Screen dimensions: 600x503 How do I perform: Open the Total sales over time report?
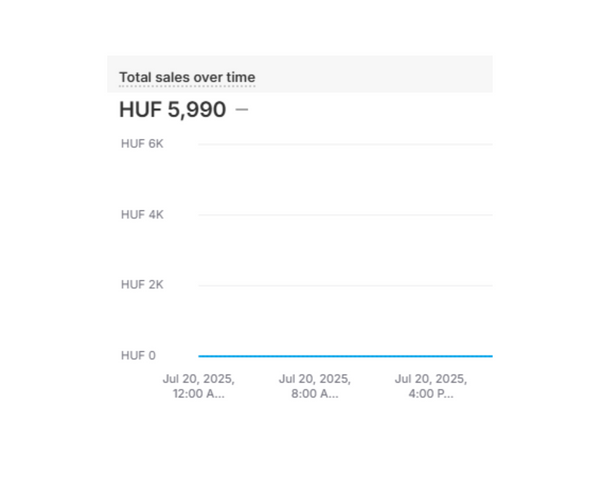click(187, 77)
